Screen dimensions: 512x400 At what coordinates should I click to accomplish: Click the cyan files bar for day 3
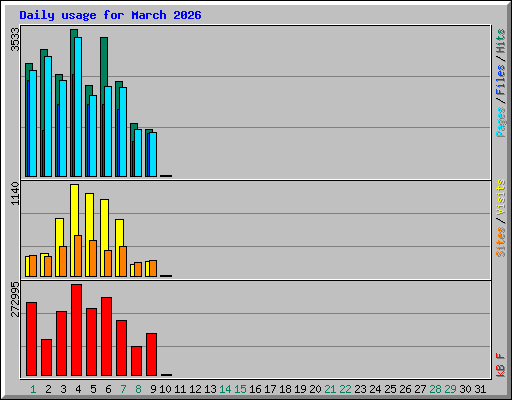point(63,128)
